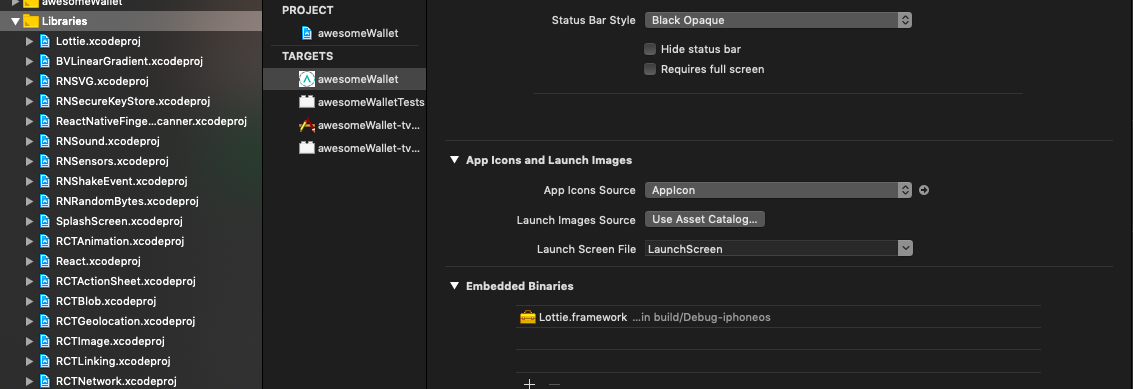Click the Libraries folder icon
1133x389 pixels.
30,21
